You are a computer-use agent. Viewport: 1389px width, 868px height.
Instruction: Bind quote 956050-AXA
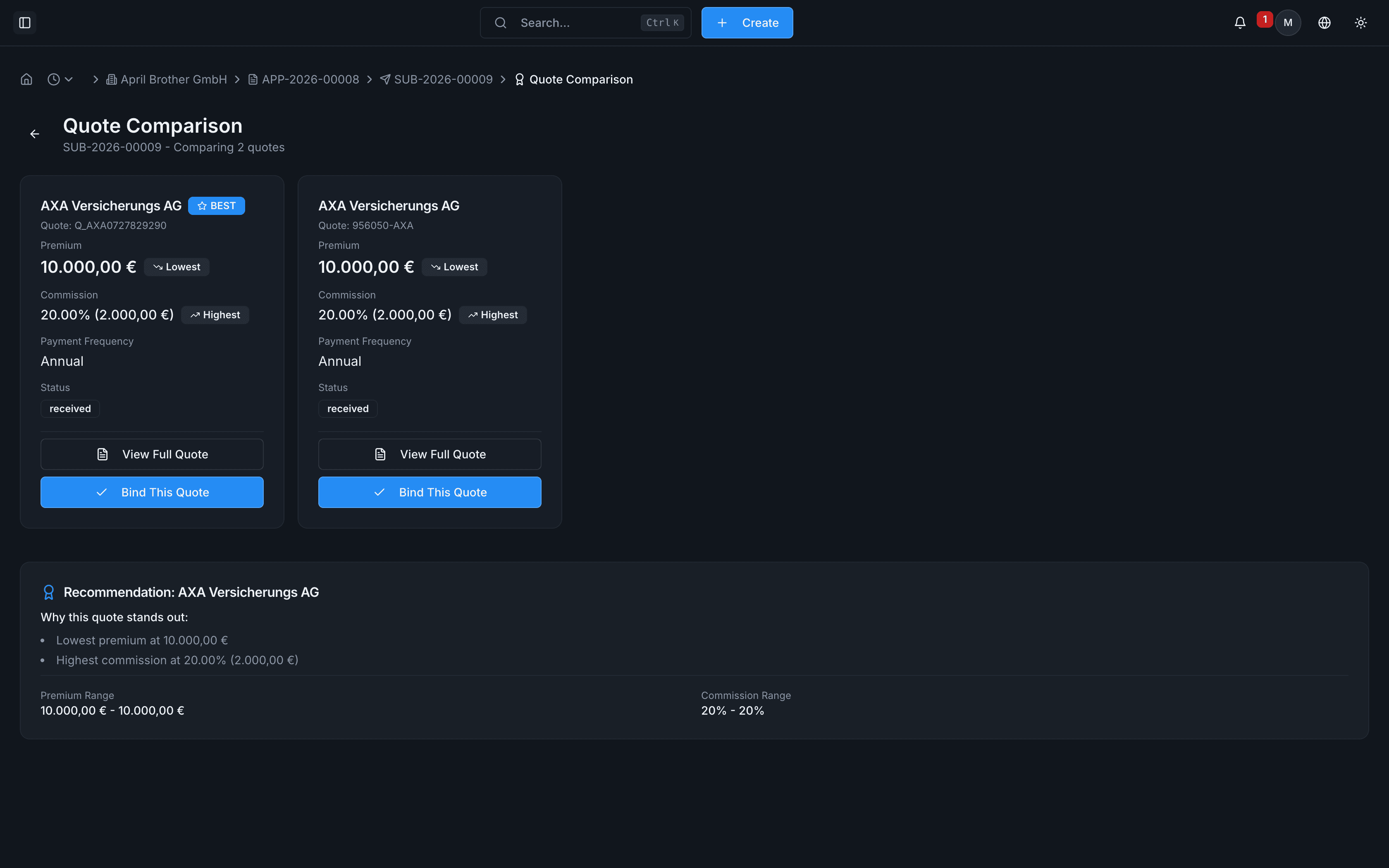pos(430,492)
